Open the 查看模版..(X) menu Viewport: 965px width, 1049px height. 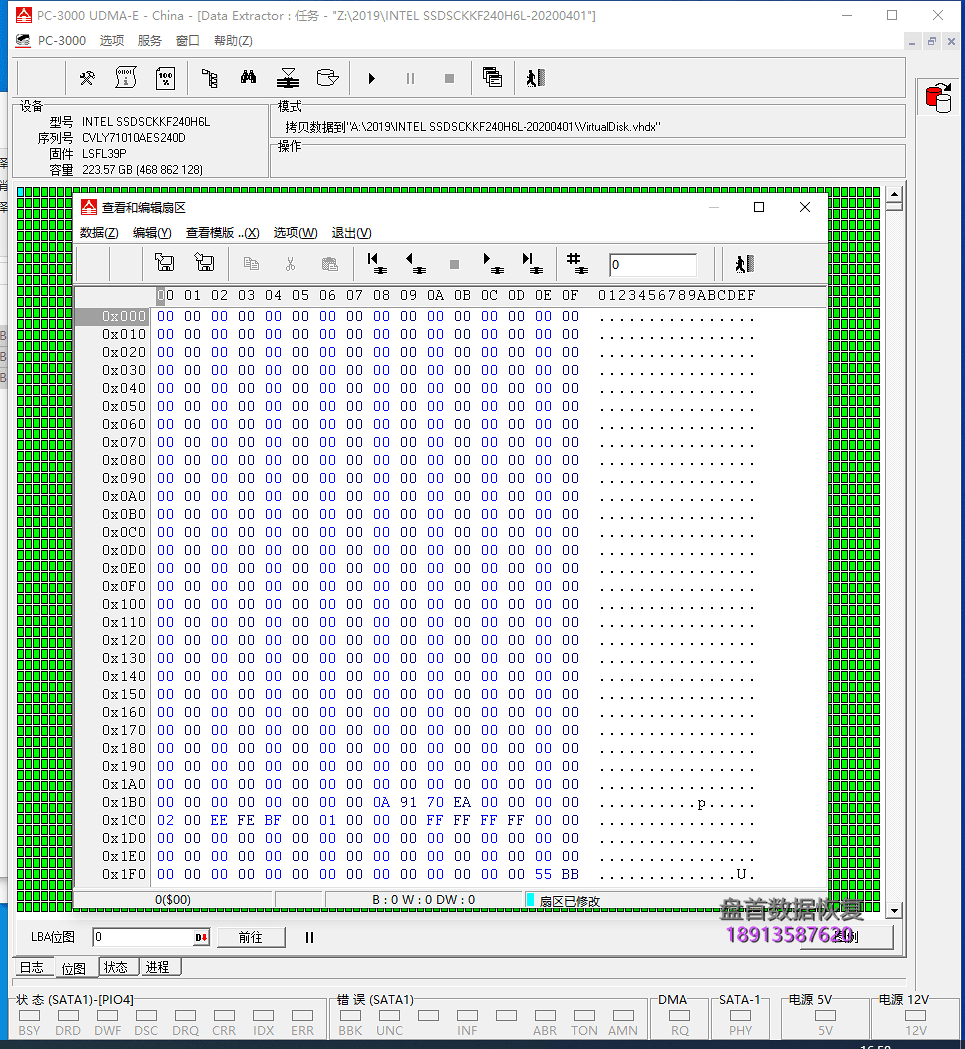tap(222, 233)
